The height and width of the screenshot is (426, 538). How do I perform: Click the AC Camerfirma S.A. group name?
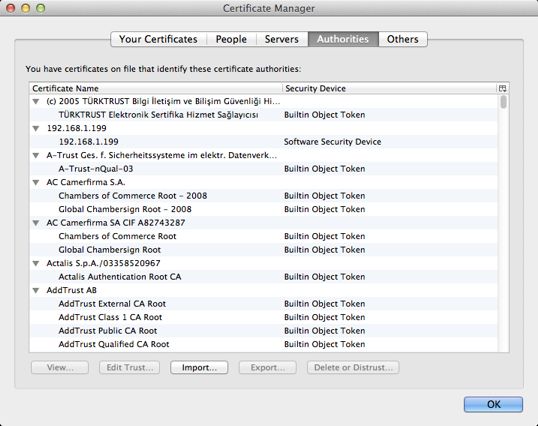[x=86, y=182]
